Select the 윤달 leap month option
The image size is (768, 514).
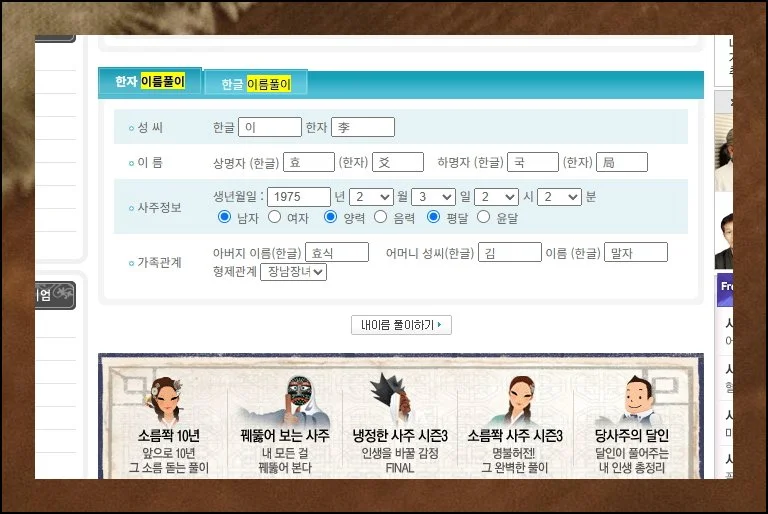click(484, 217)
